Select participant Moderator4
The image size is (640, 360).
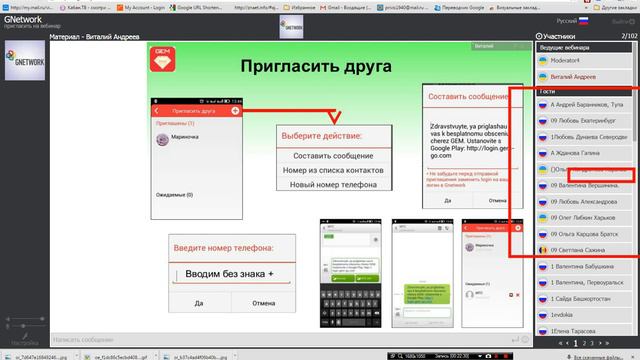coord(584,60)
